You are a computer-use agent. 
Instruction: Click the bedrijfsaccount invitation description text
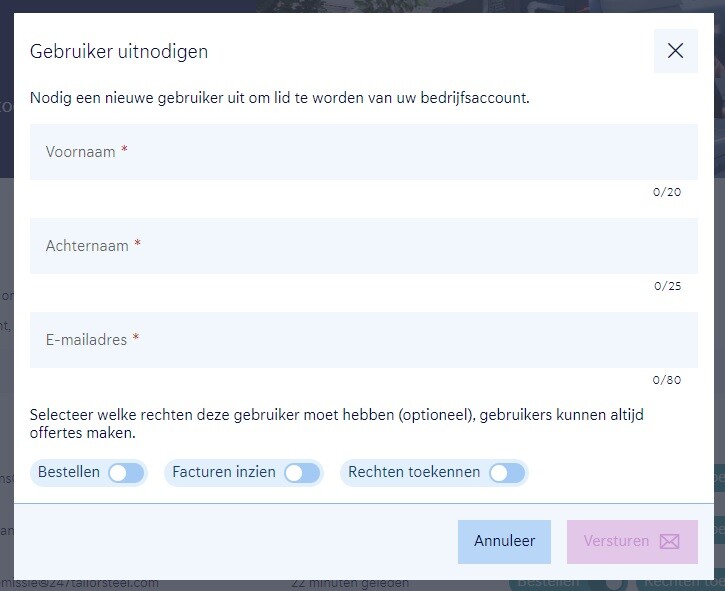click(x=279, y=98)
